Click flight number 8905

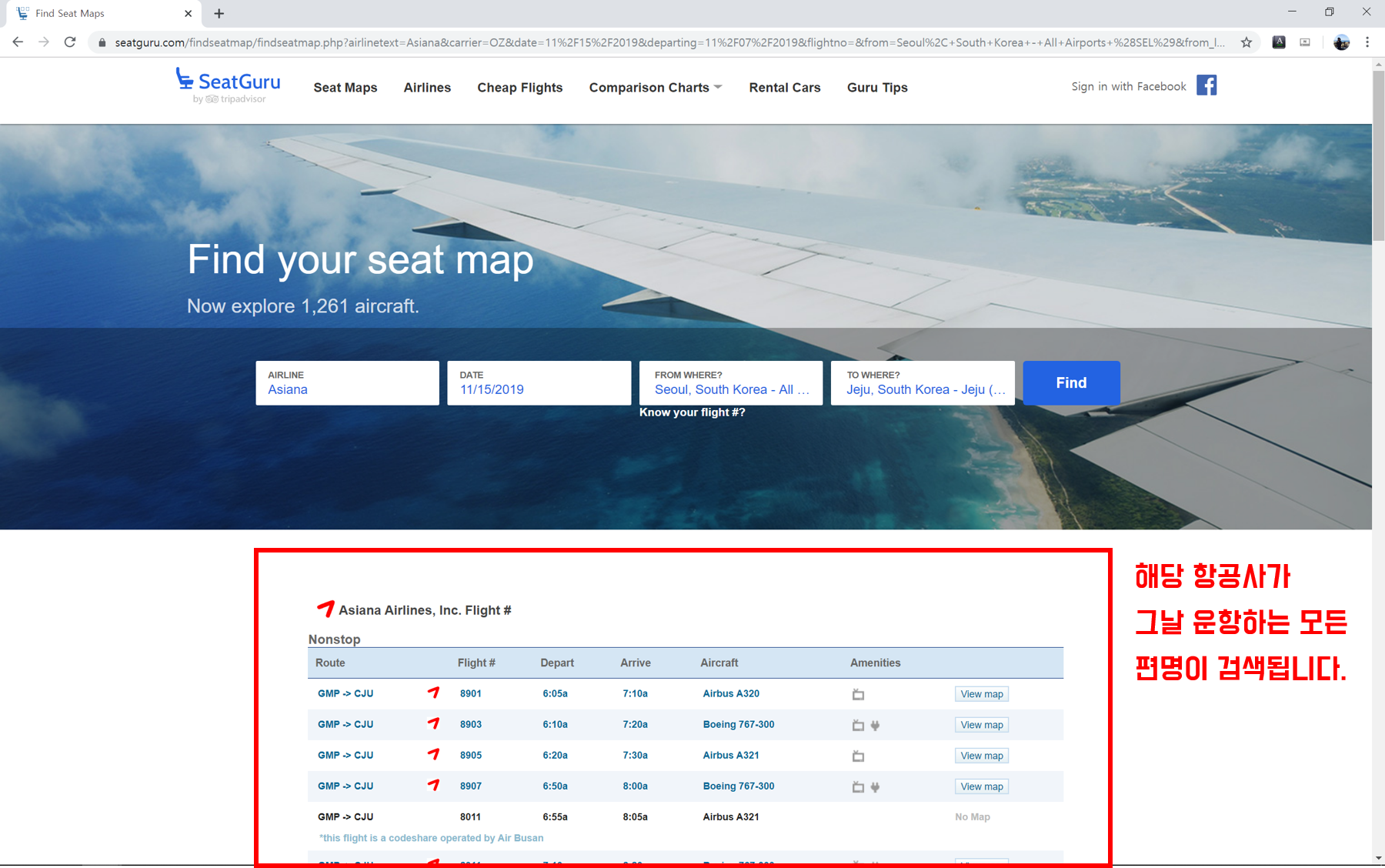(471, 755)
